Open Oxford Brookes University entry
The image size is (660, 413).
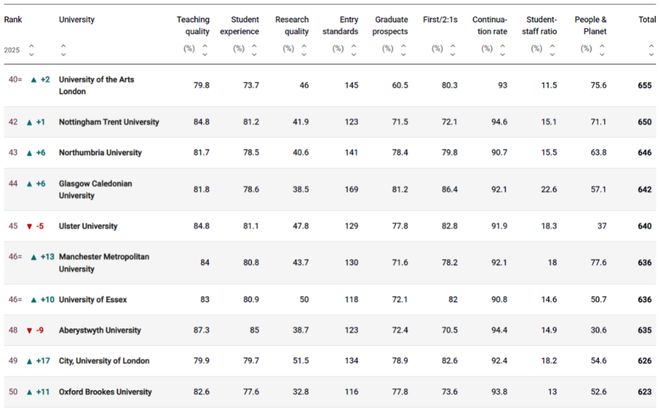click(105, 392)
